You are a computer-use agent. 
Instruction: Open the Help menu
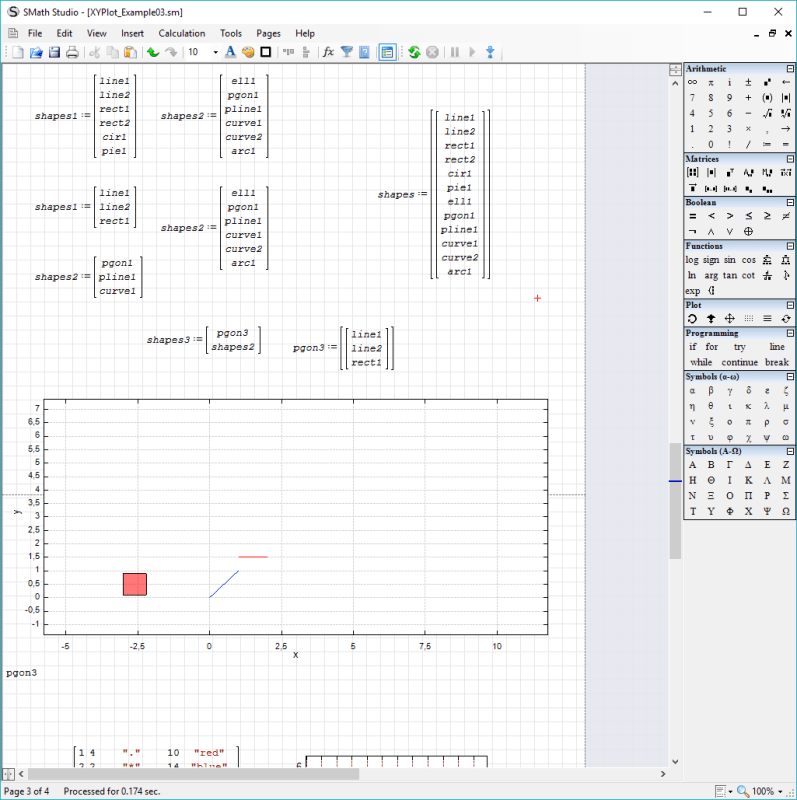pyautogui.click(x=305, y=34)
